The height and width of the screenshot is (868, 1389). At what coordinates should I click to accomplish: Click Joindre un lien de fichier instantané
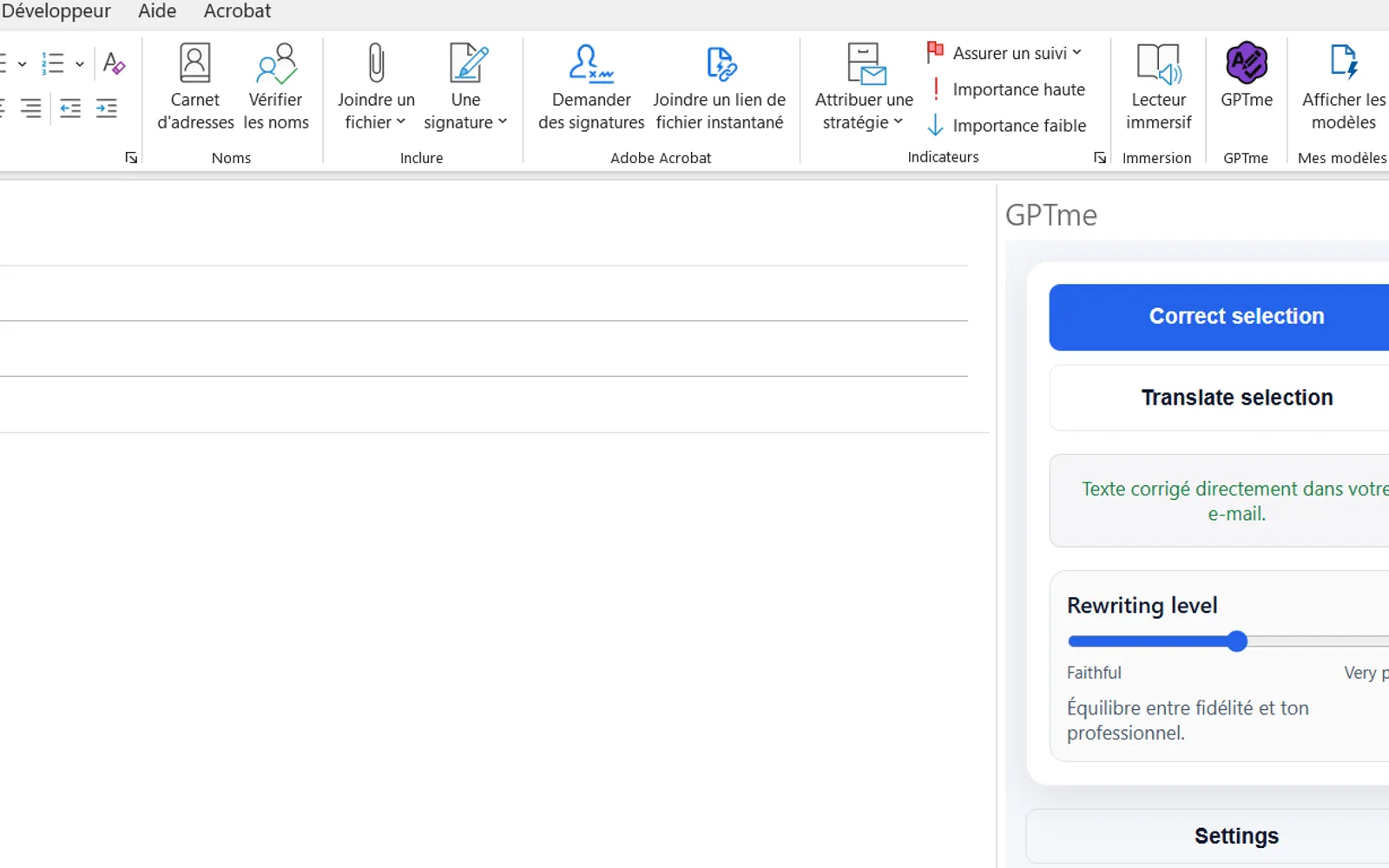719,87
